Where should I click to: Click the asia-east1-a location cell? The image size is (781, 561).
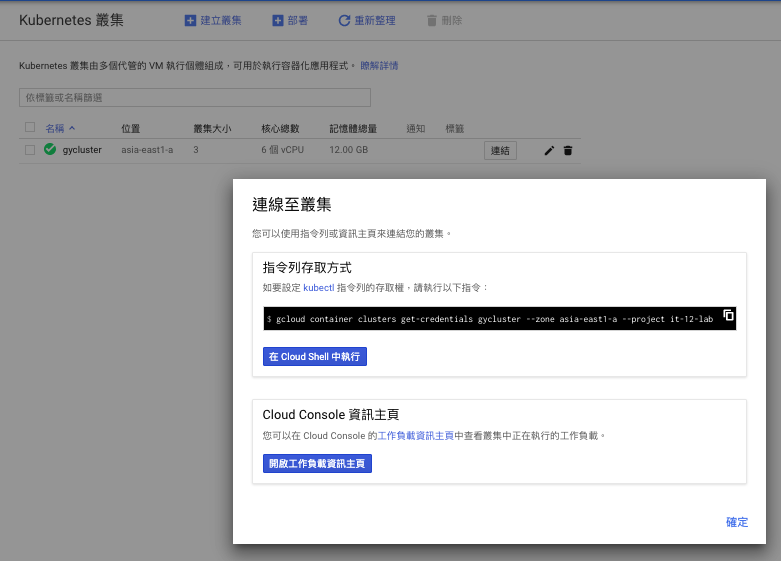click(147, 149)
